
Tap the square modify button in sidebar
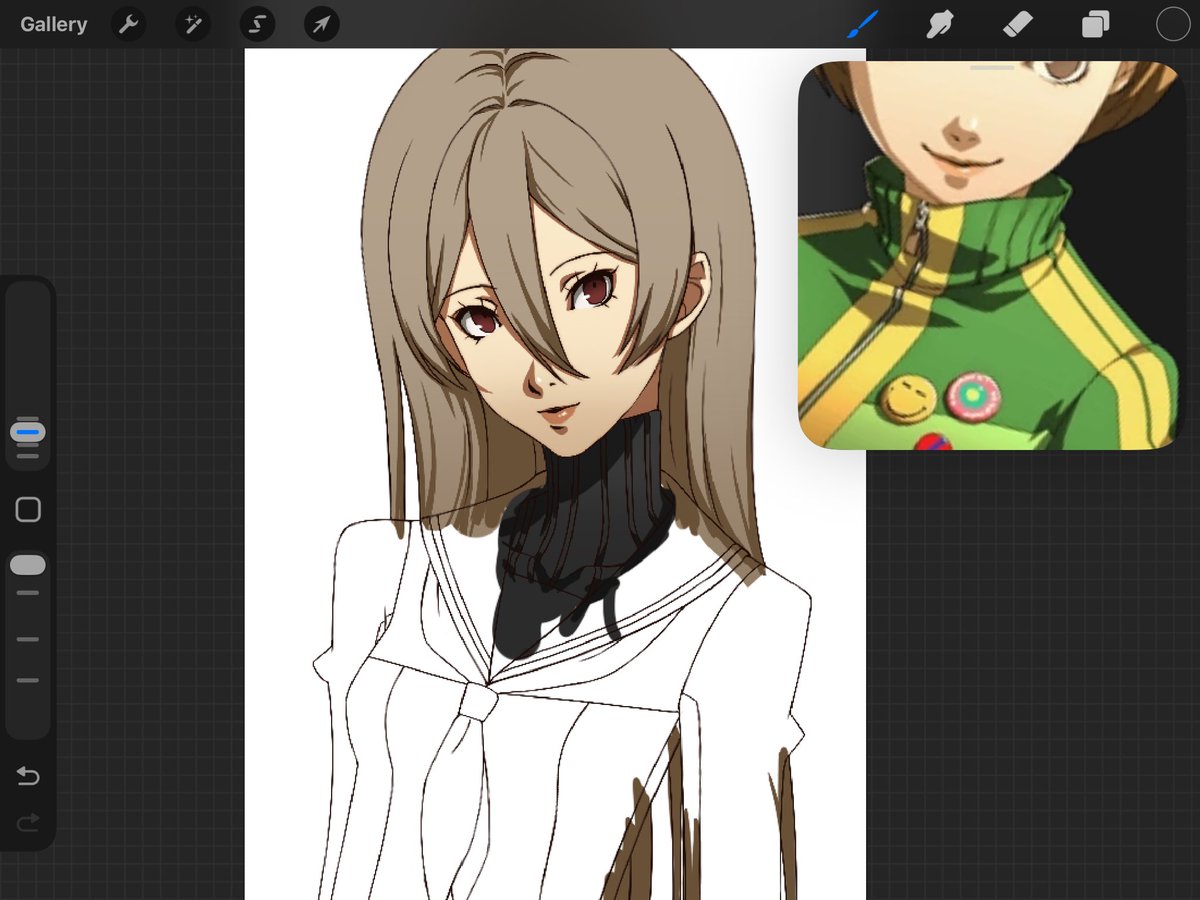[28, 510]
